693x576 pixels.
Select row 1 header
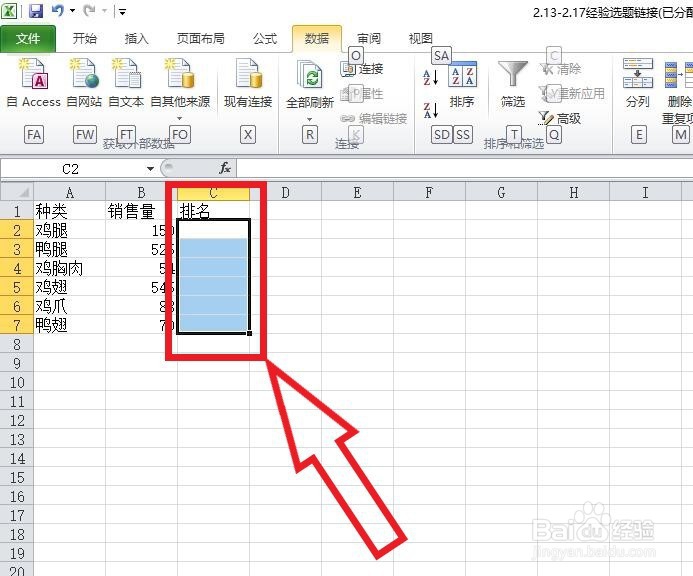click(17, 211)
